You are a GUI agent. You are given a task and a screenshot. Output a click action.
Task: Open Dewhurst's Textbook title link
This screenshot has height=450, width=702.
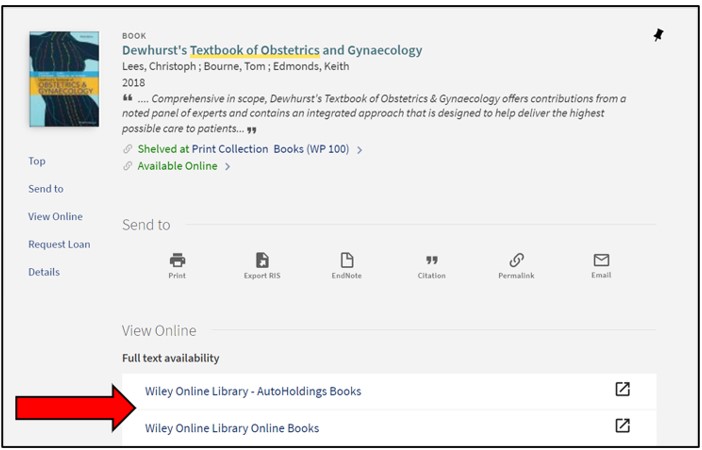point(272,50)
